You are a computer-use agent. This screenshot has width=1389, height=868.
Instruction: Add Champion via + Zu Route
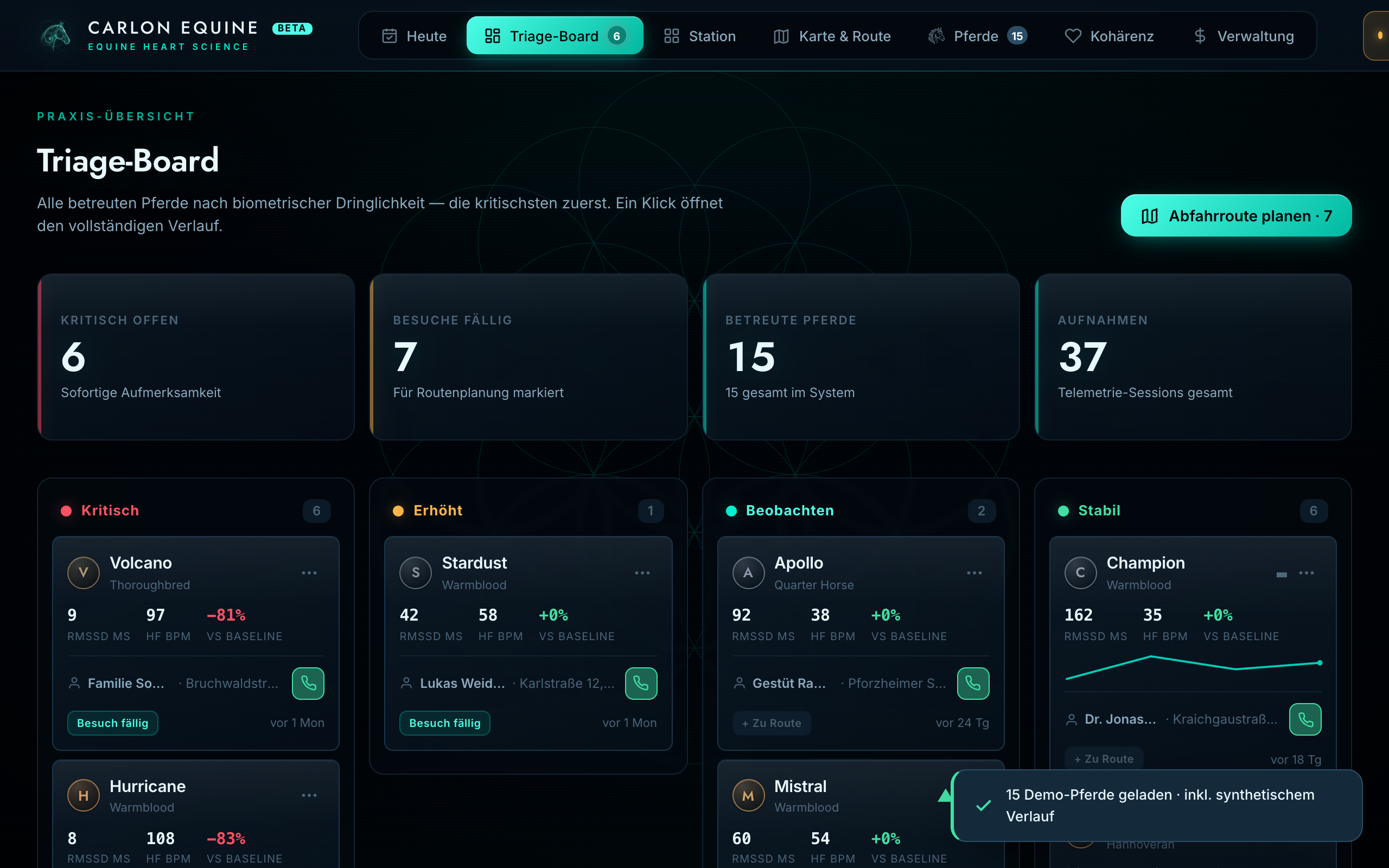pyautogui.click(x=1103, y=758)
